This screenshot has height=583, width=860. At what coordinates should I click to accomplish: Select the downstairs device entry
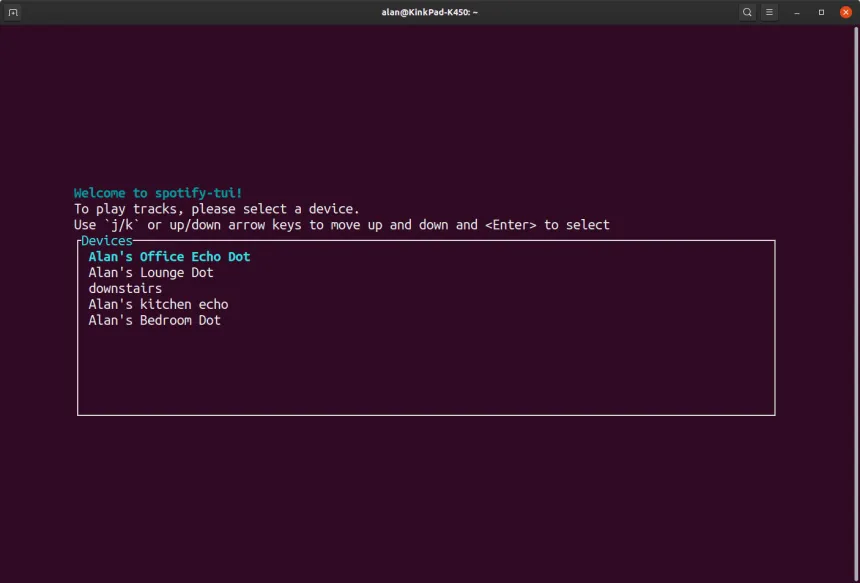tap(126, 288)
